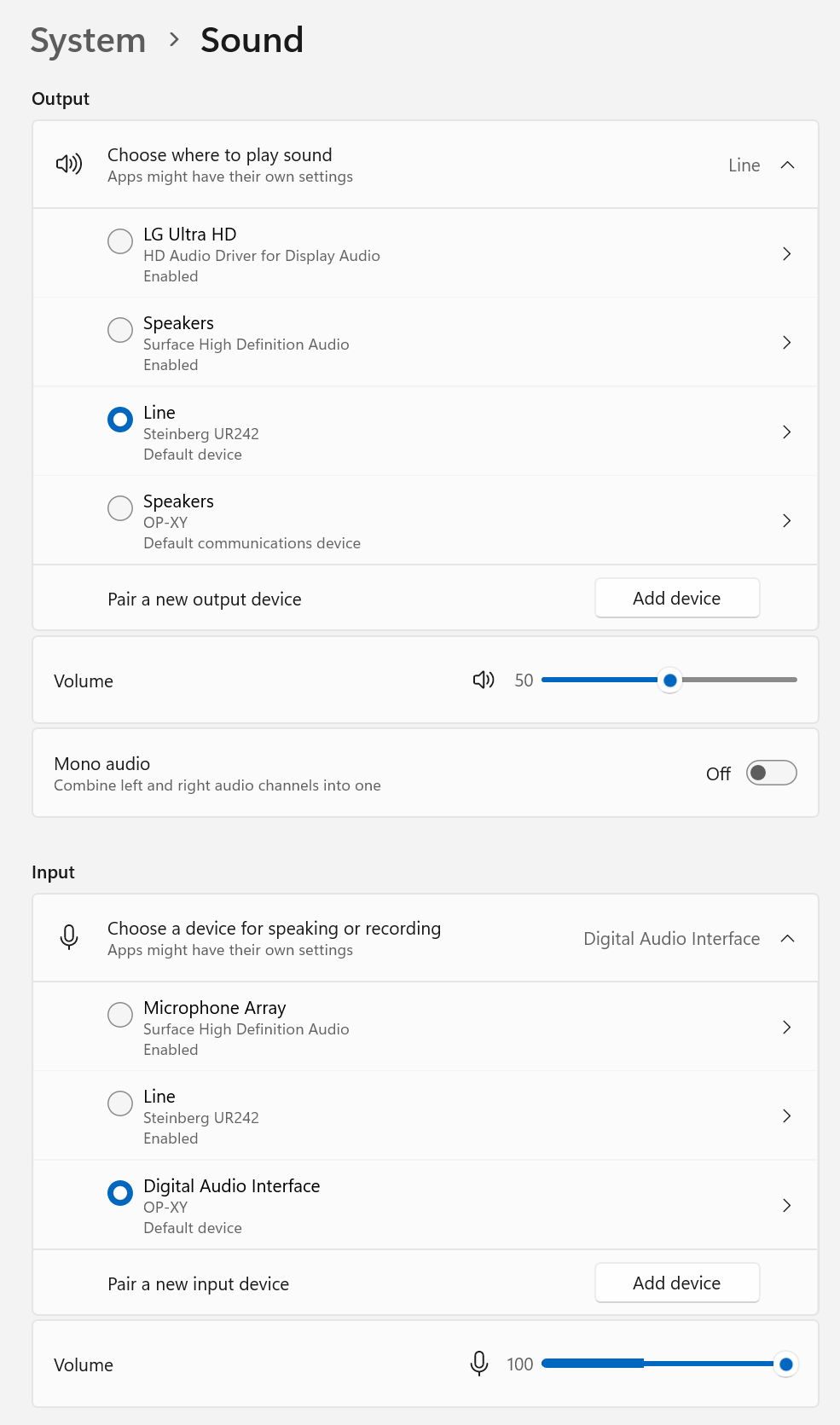Image resolution: width=840 pixels, height=1425 pixels.
Task: Collapse the input device list chevron
Action: pos(787,938)
